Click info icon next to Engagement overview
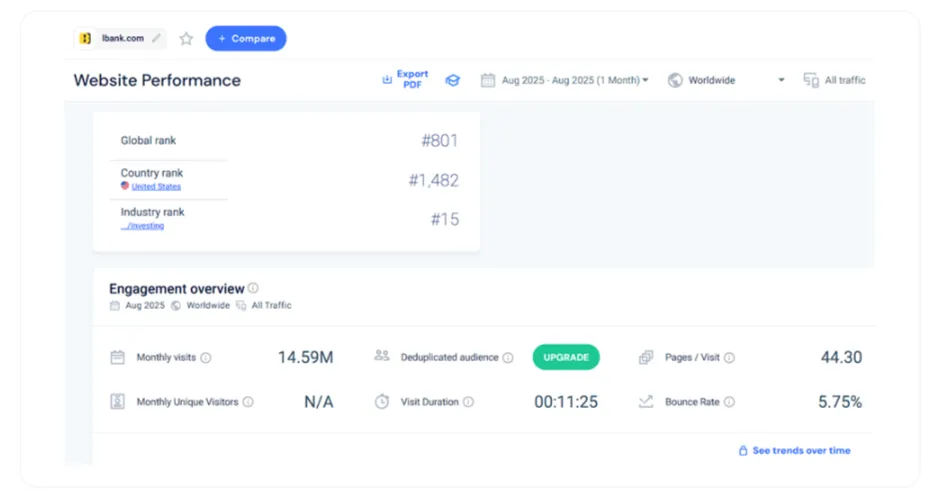Screen dimensions: 933x496 pyautogui.click(x=253, y=288)
